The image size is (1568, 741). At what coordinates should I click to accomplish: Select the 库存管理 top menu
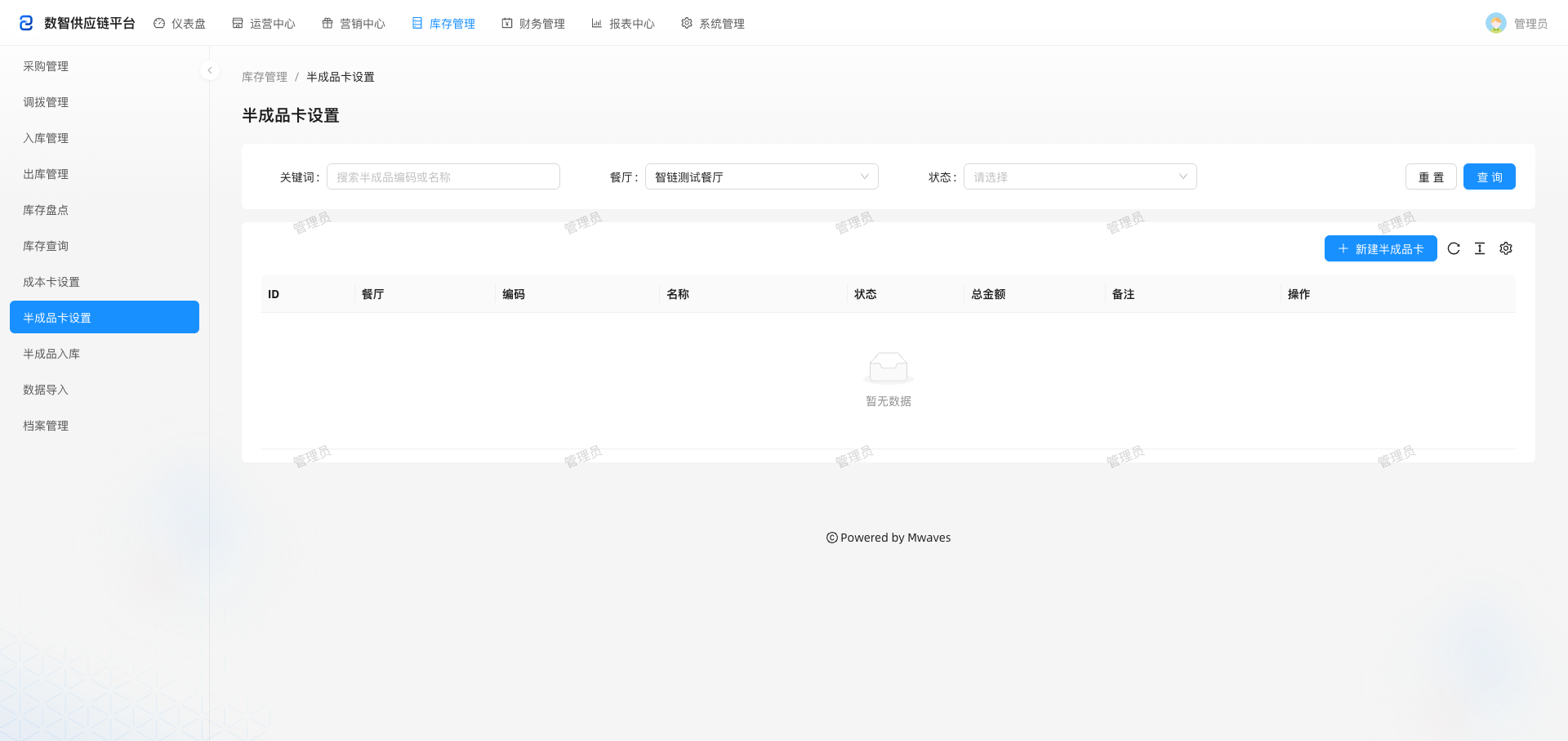[x=443, y=24]
